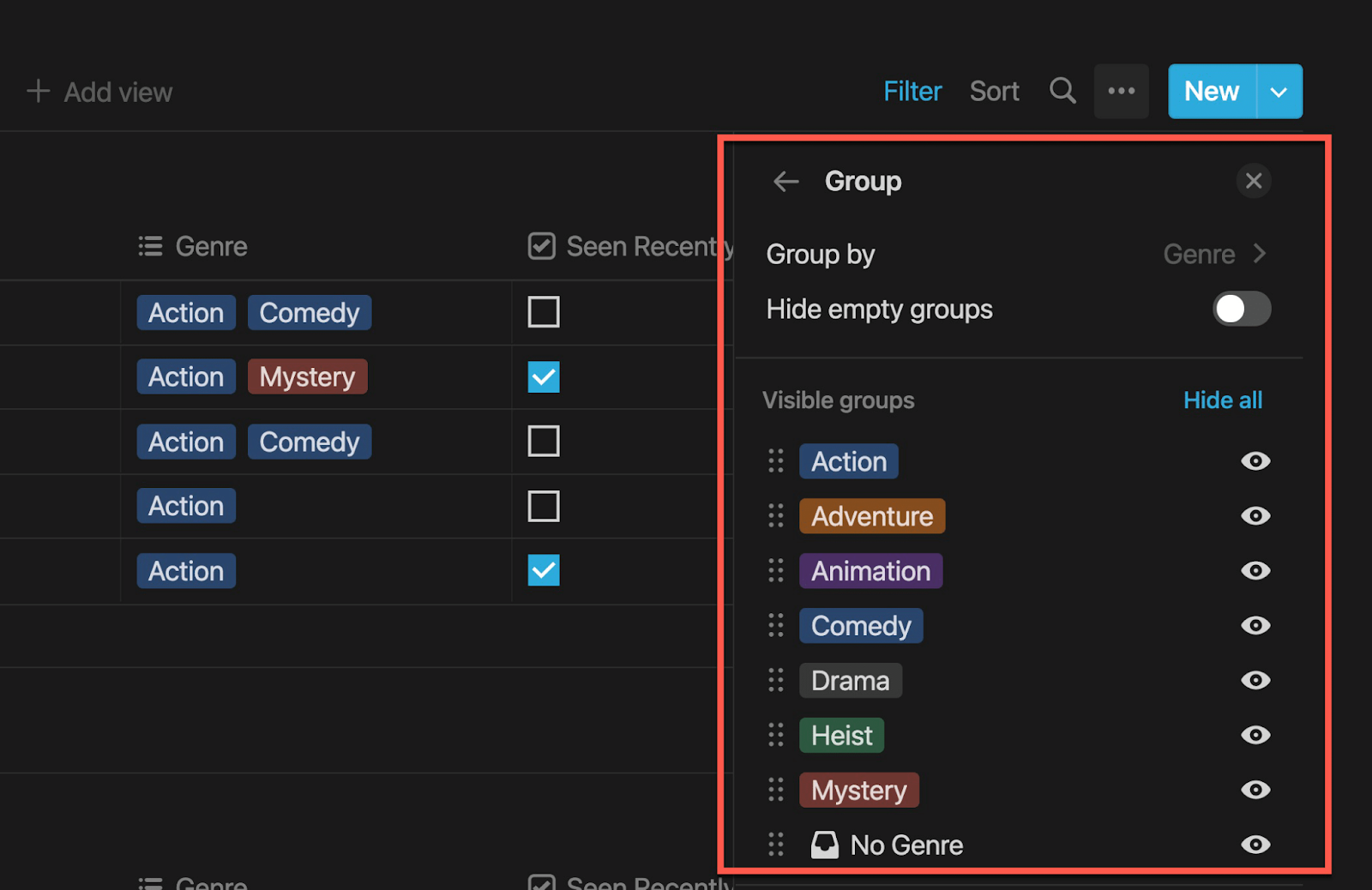Image resolution: width=1372 pixels, height=890 pixels.
Task: Click the Seen Recently column checkbox icon
Action: 542,246
